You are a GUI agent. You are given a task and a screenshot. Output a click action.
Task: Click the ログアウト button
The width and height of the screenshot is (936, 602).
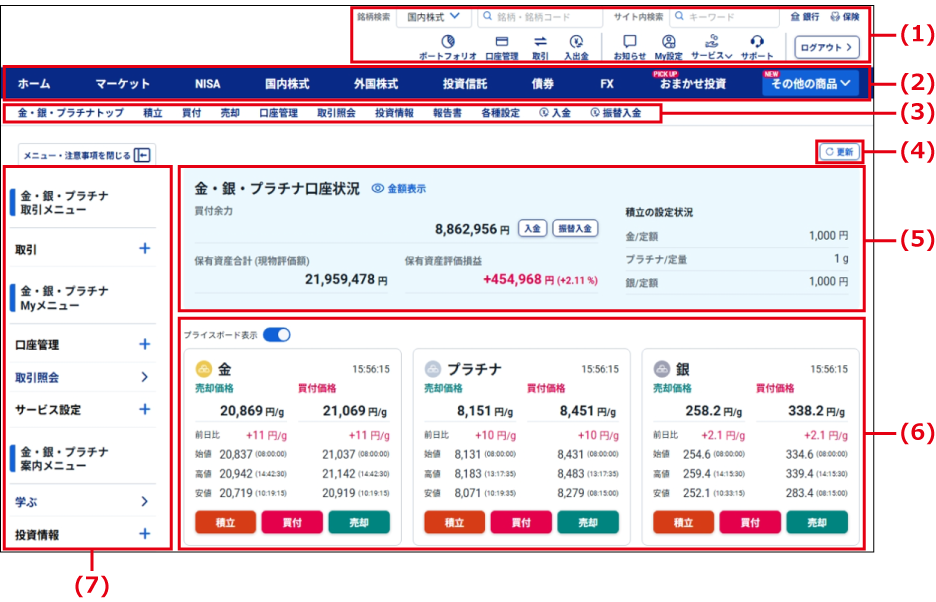[826, 46]
